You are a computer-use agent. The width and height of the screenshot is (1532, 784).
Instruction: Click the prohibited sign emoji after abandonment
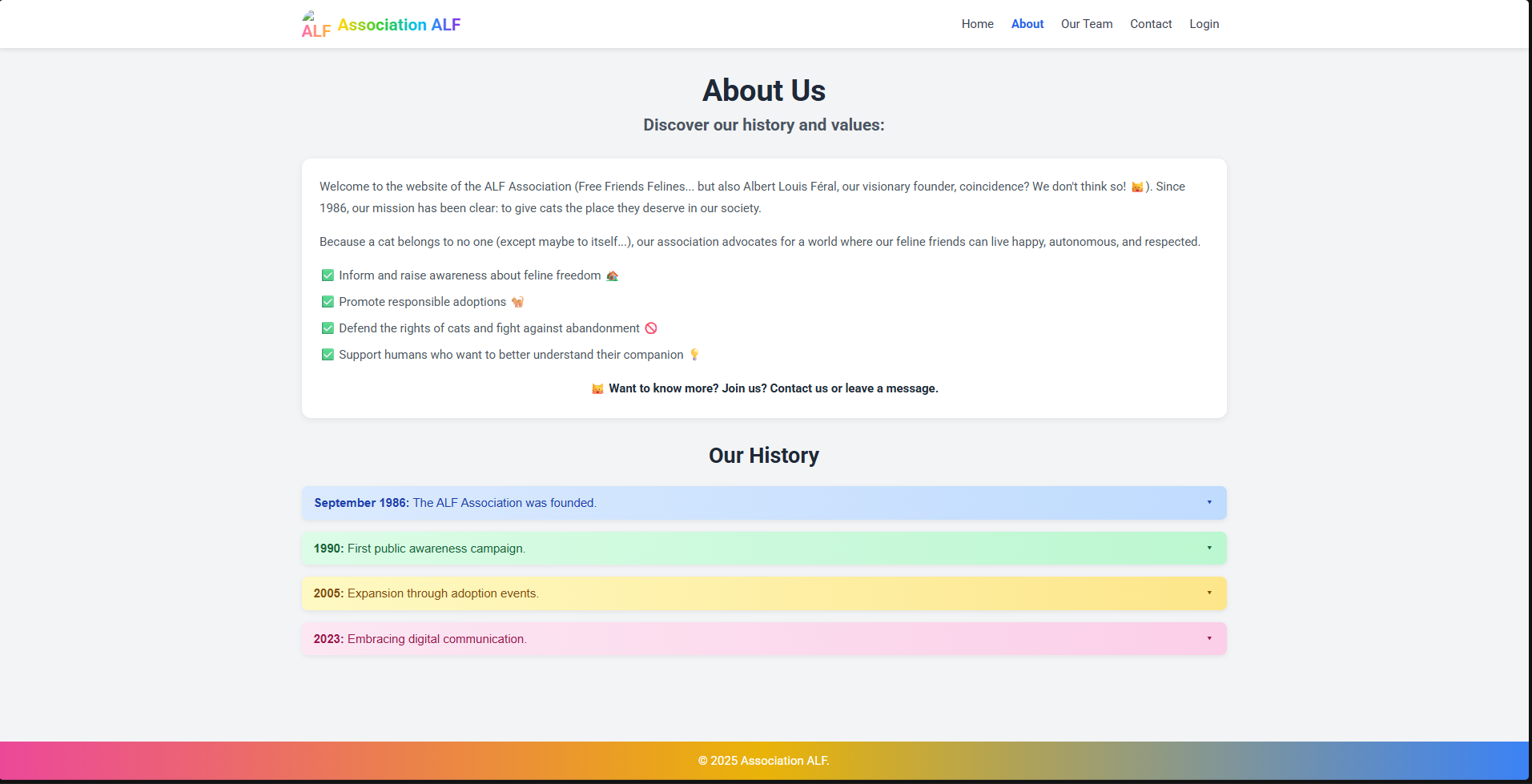[x=651, y=328]
